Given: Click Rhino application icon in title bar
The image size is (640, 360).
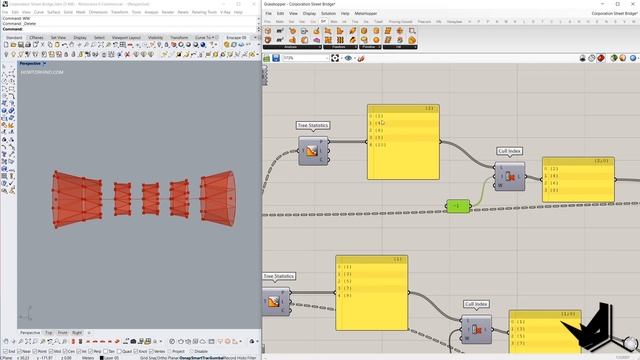Looking at the screenshot, I should [5, 4].
